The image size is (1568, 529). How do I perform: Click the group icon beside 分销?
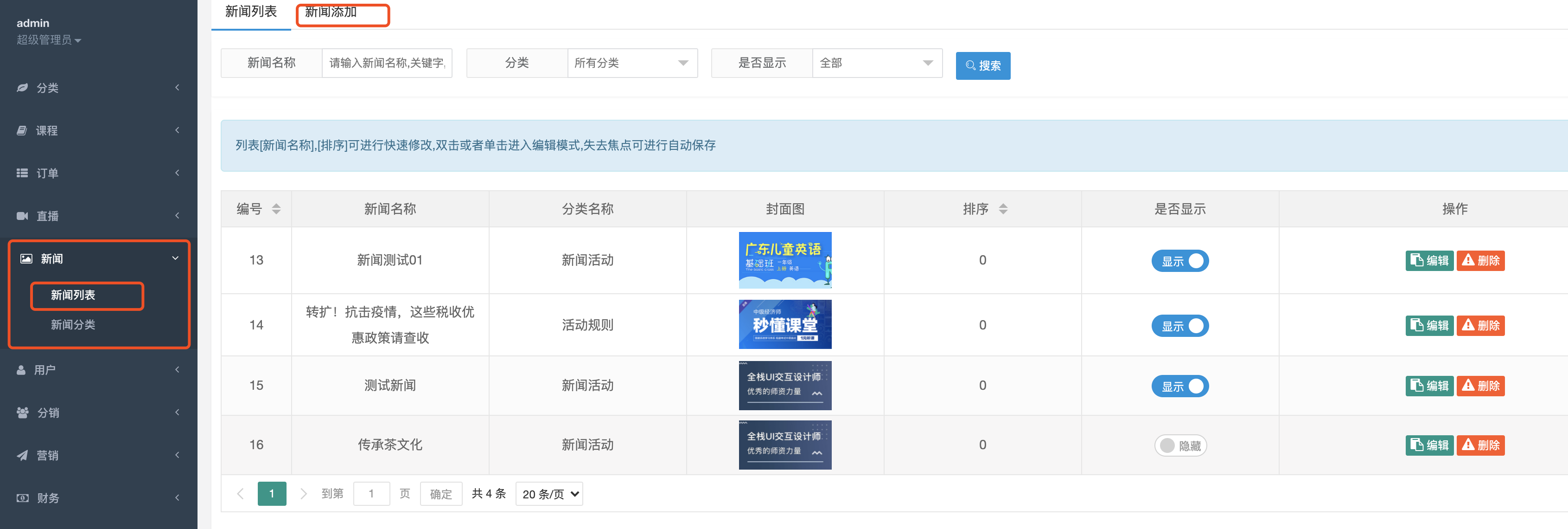pos(23,413)
